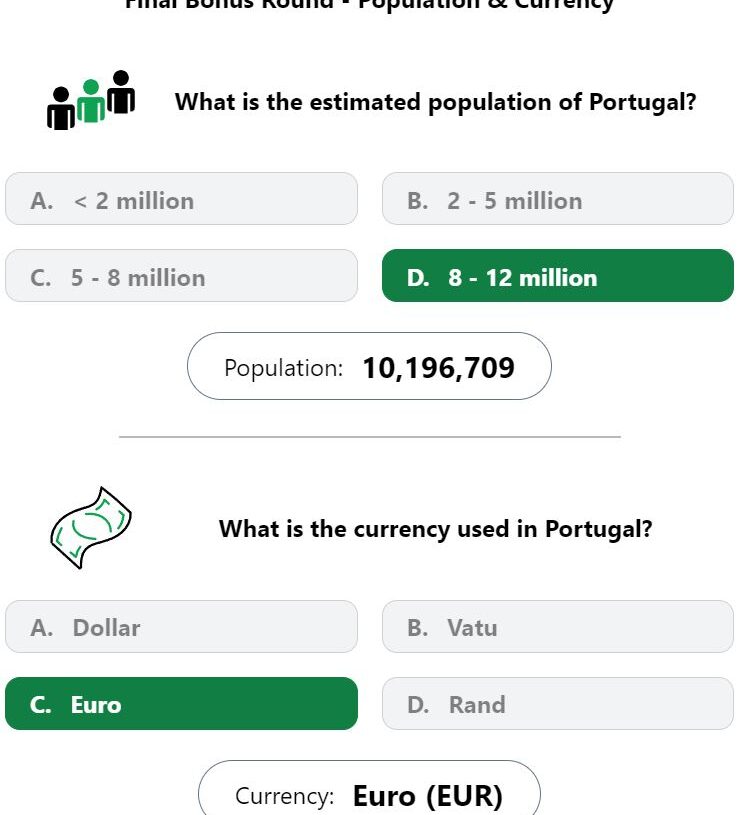Image resolution: width=743 pixels, height=815 pixels.
Task: Click the green banknote currency icon
Action: (x=91, y=528)
